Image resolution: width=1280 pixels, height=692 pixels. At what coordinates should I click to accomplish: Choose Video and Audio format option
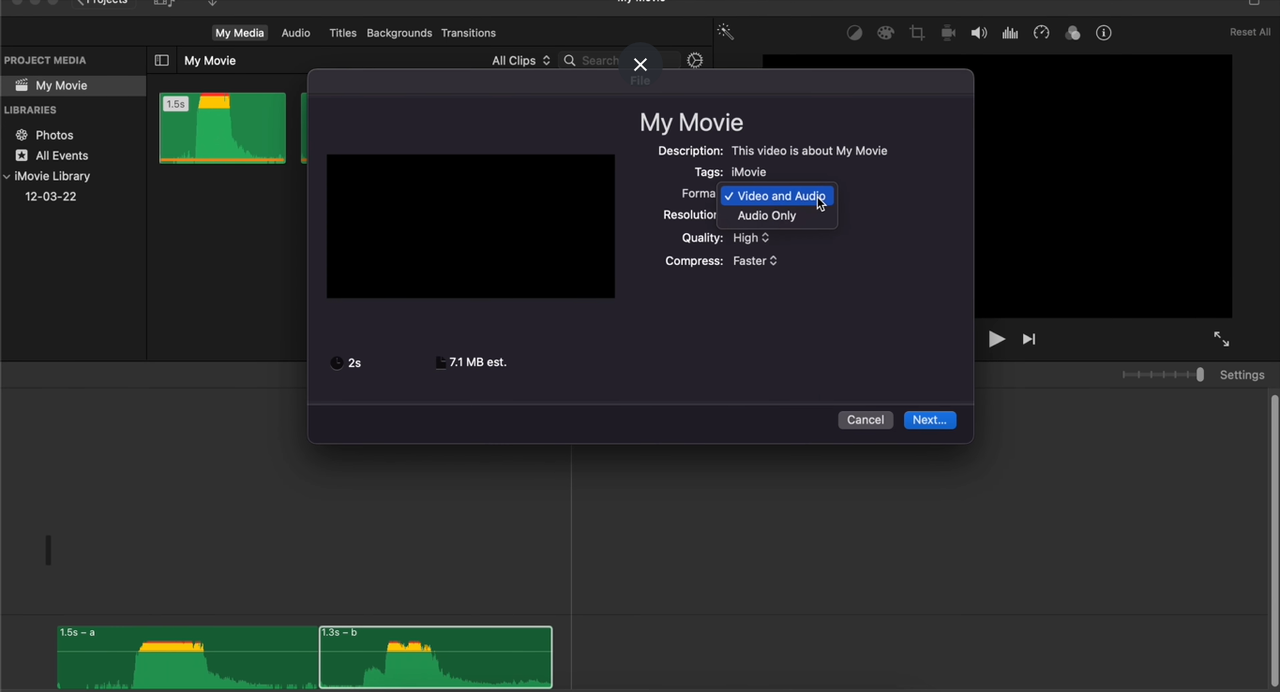point(777,196)
